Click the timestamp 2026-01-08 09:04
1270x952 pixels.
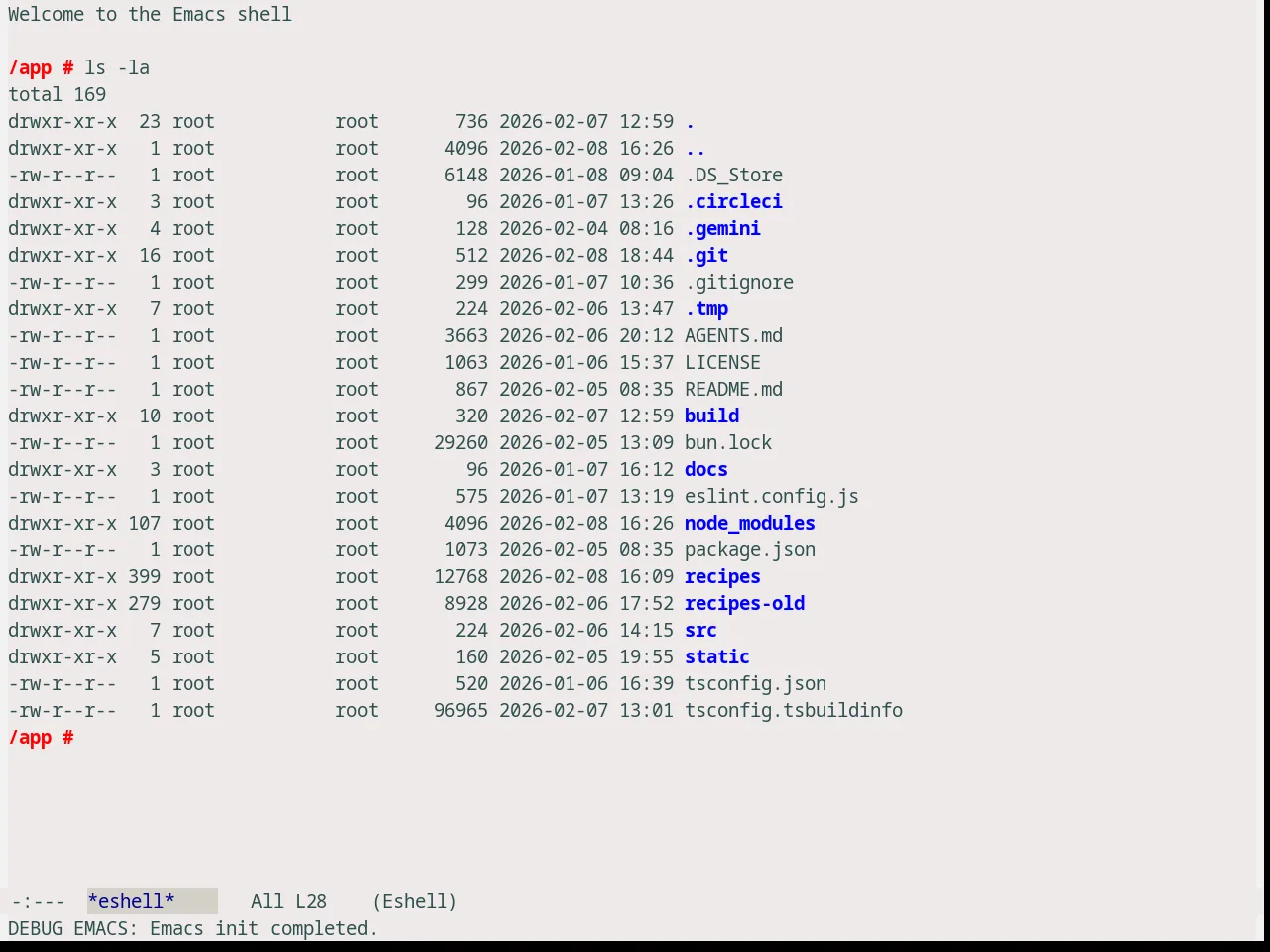click(586, 175)
